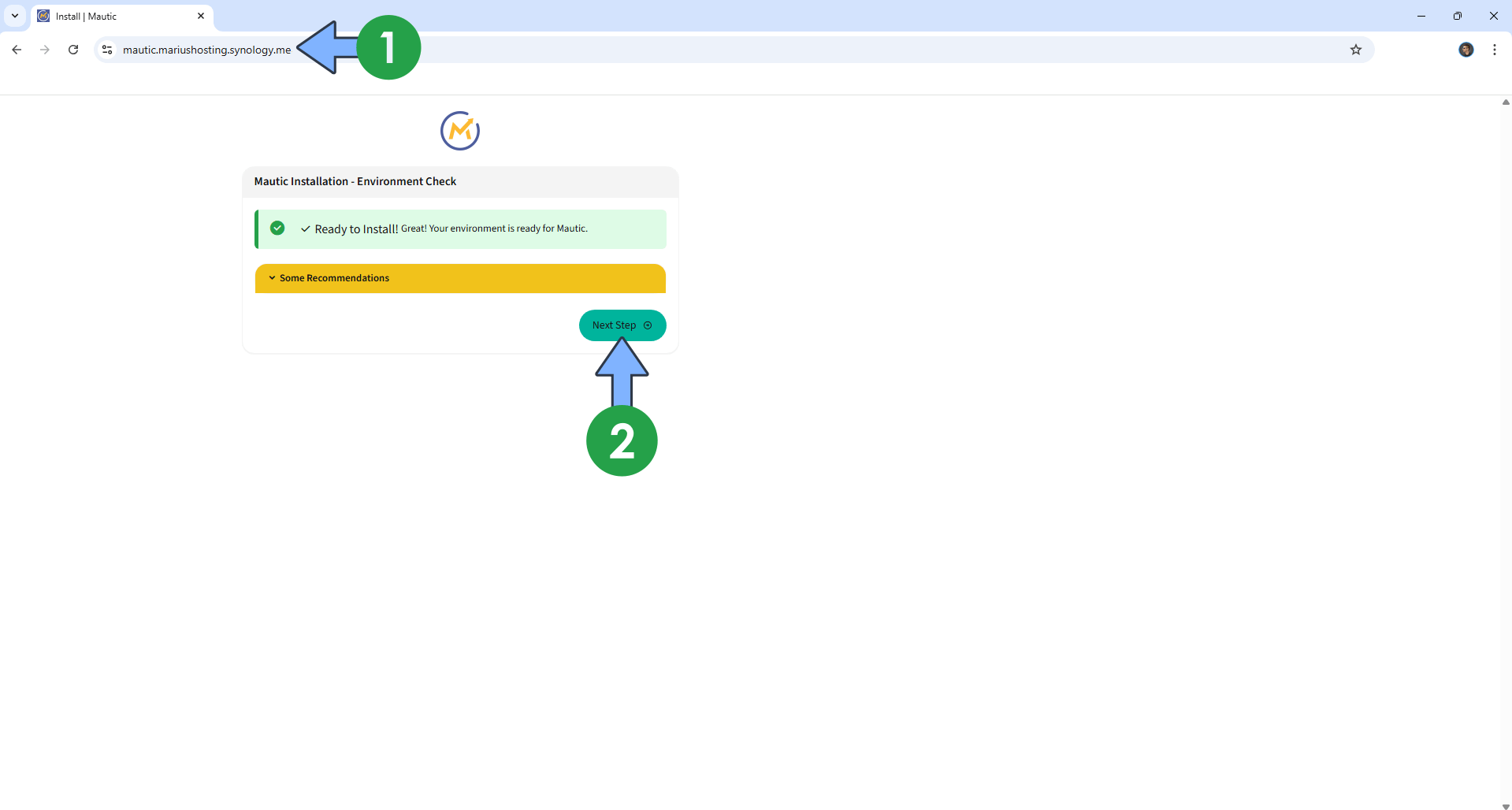The width and height of the screenshot is (1512, 810).
Task: Click the page scrollbar down arrow
Action: tap(1506, 805)
